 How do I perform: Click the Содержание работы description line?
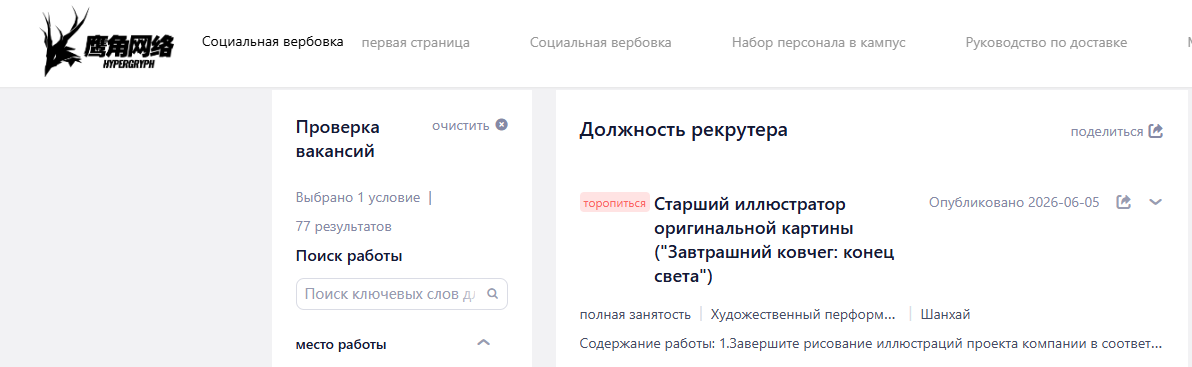pos(870,343)
